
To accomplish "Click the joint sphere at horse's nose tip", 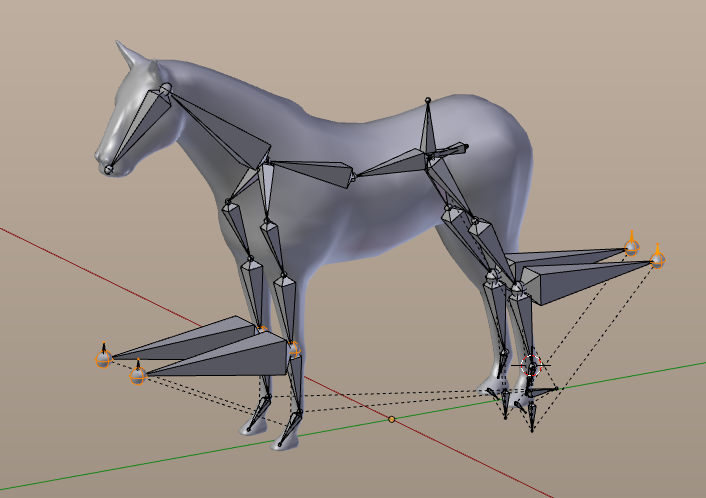I will click(108, 170).
